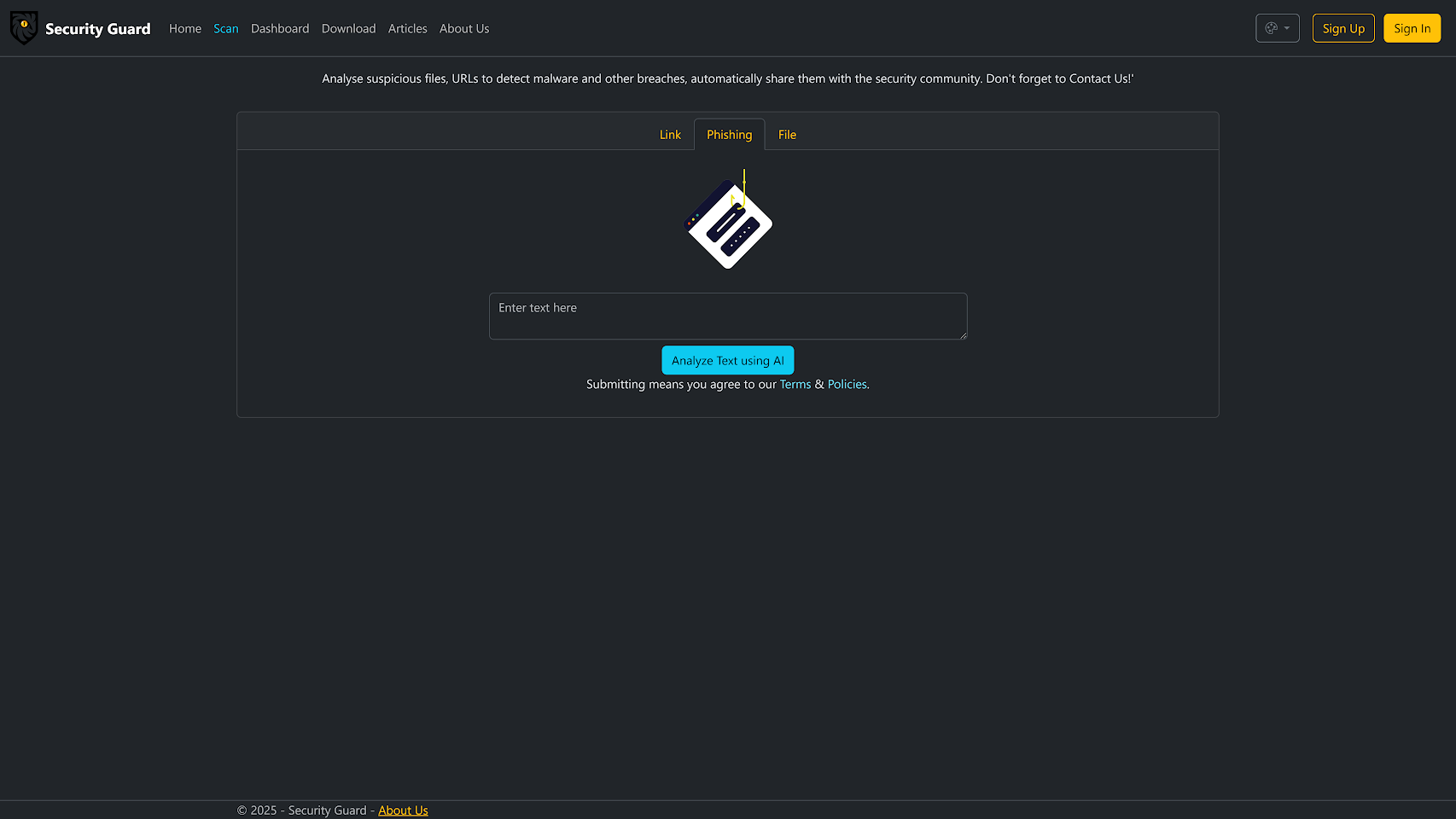The width and height of the screenshot is (1456, 819).
Task: Click the Sign Up button
Action: [x=1343, y=28]
